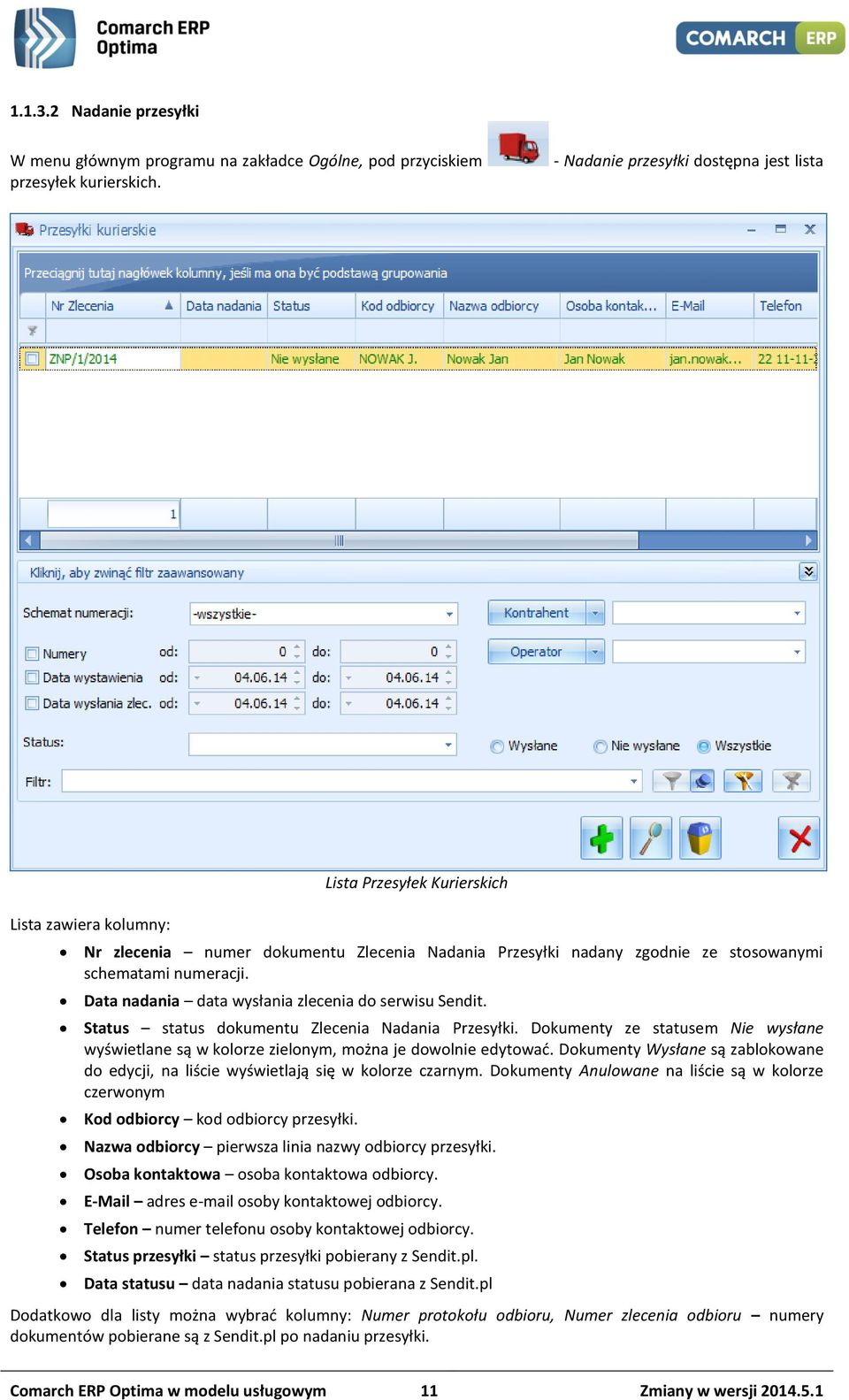Tick the checkbox in row ZNP/1/2014
This screenshot has width=849, height=1400.
[33, 359]
